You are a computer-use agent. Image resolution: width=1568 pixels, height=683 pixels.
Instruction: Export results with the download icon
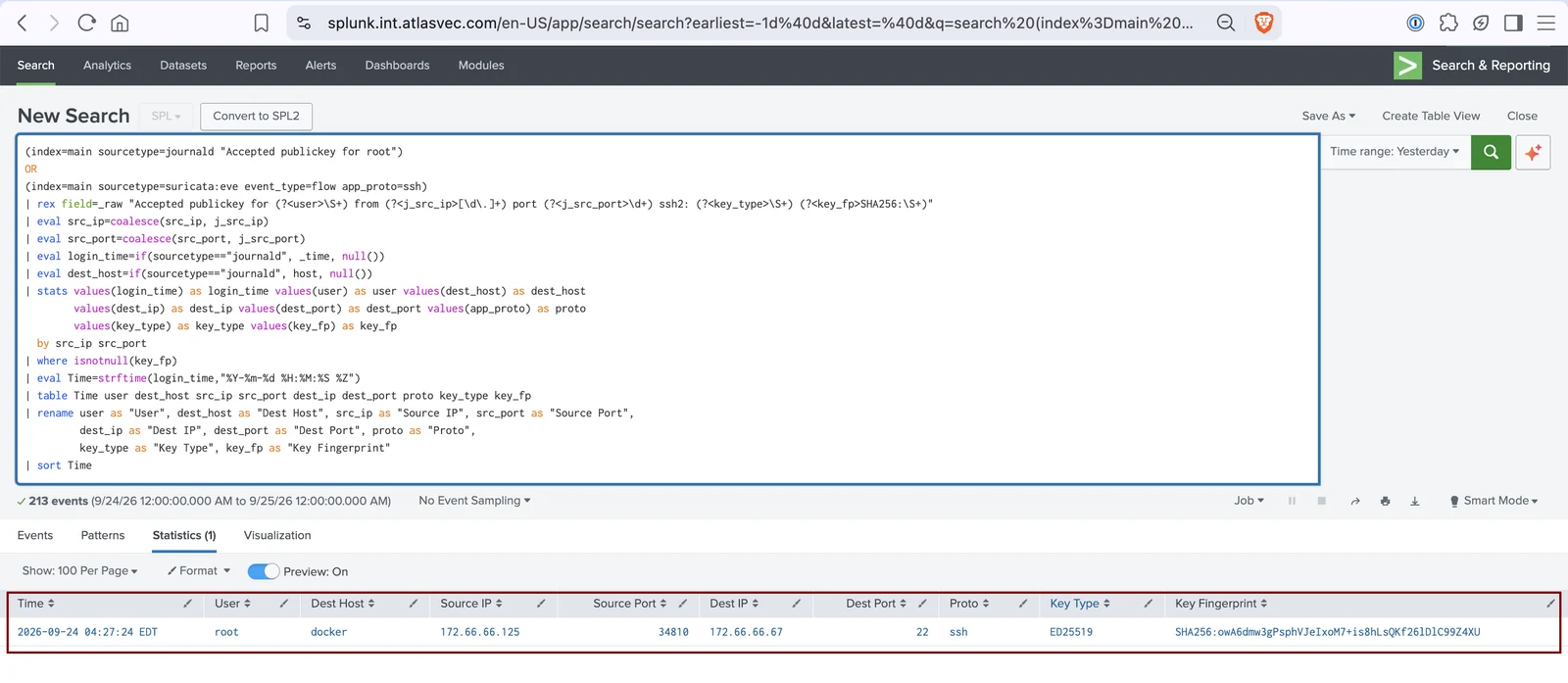[x=1415, y=501]
